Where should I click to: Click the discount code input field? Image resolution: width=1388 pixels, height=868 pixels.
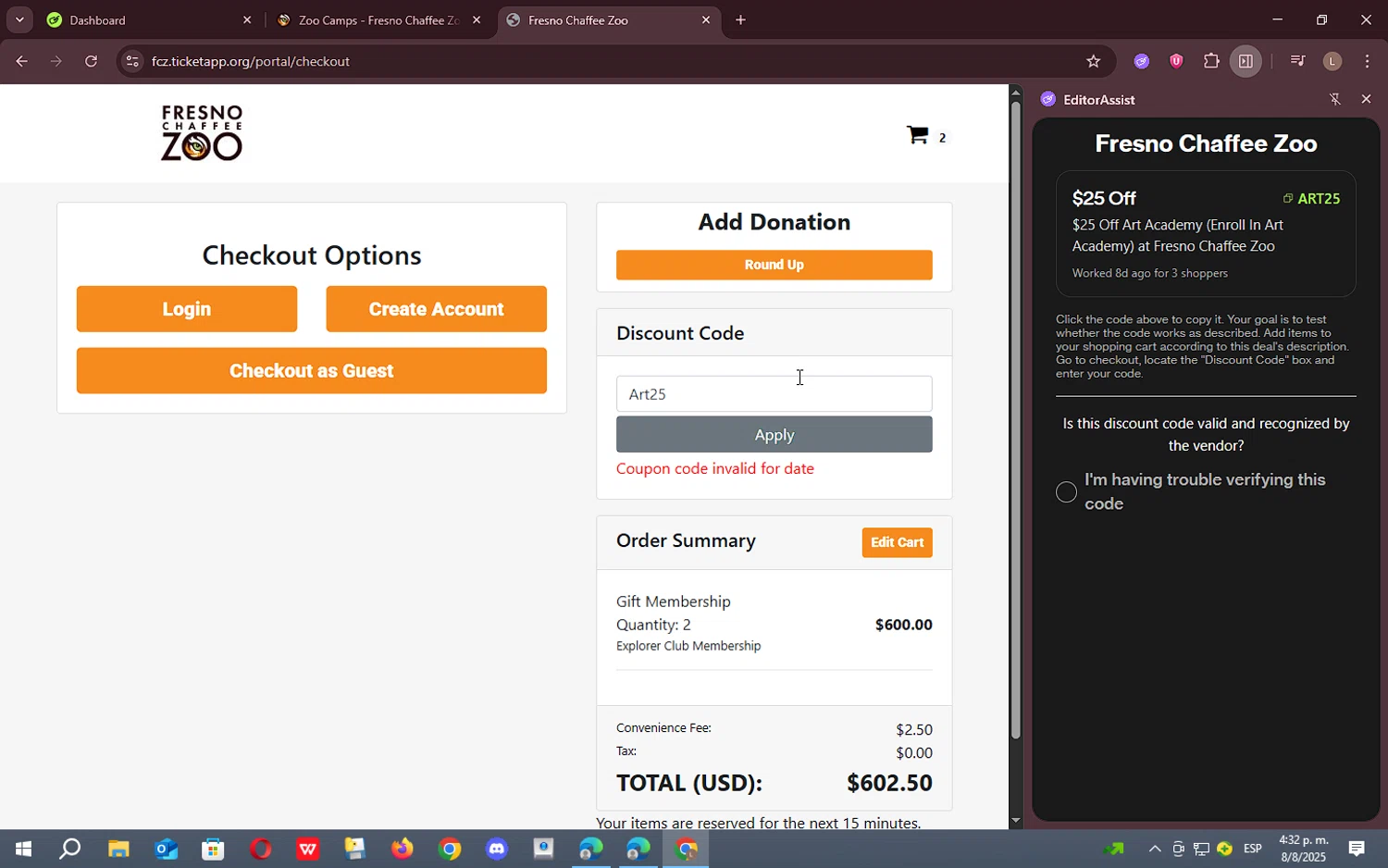click(775, 394)
